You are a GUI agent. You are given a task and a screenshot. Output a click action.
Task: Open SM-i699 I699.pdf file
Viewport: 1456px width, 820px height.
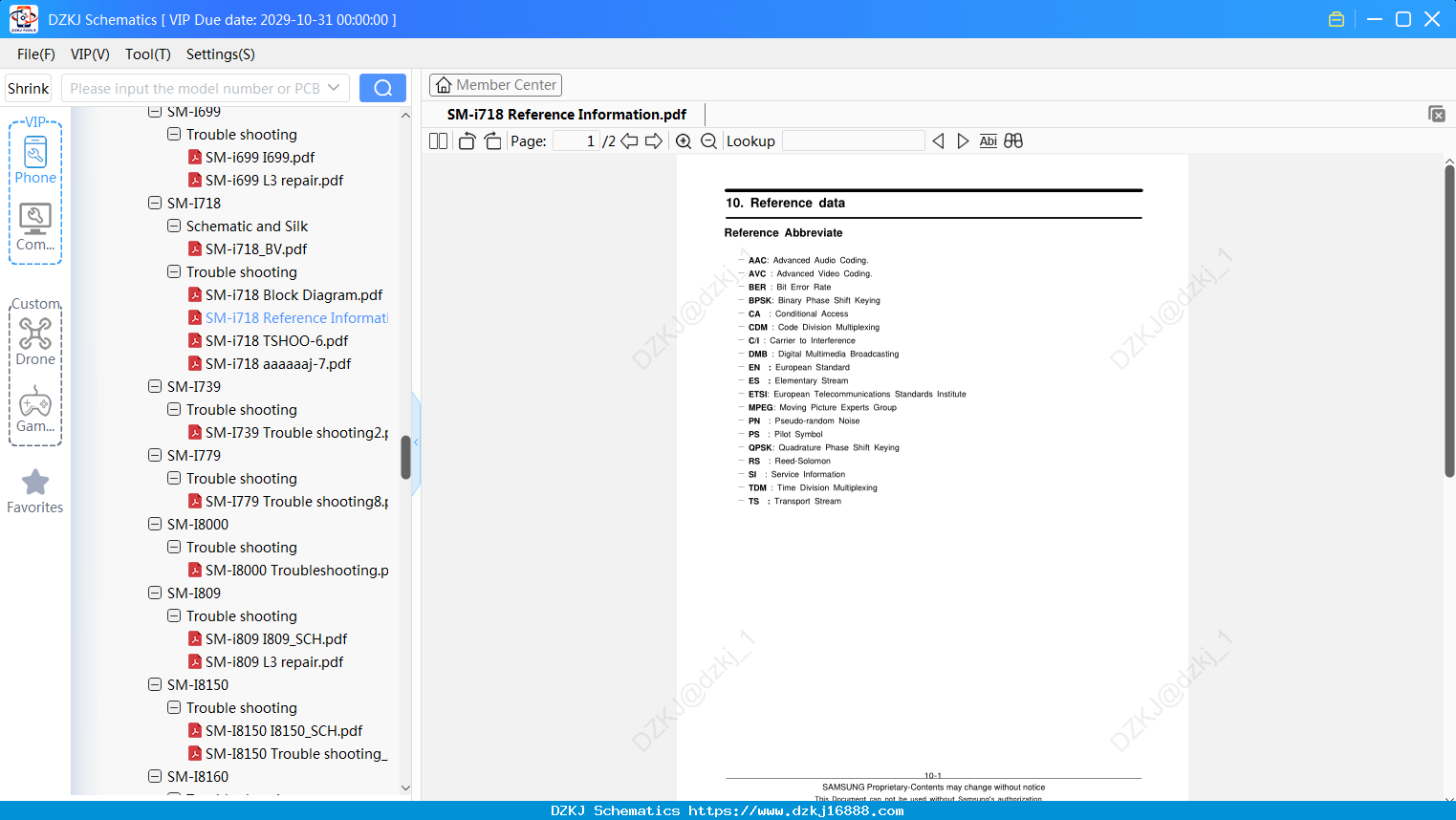(x=260, y=158)
